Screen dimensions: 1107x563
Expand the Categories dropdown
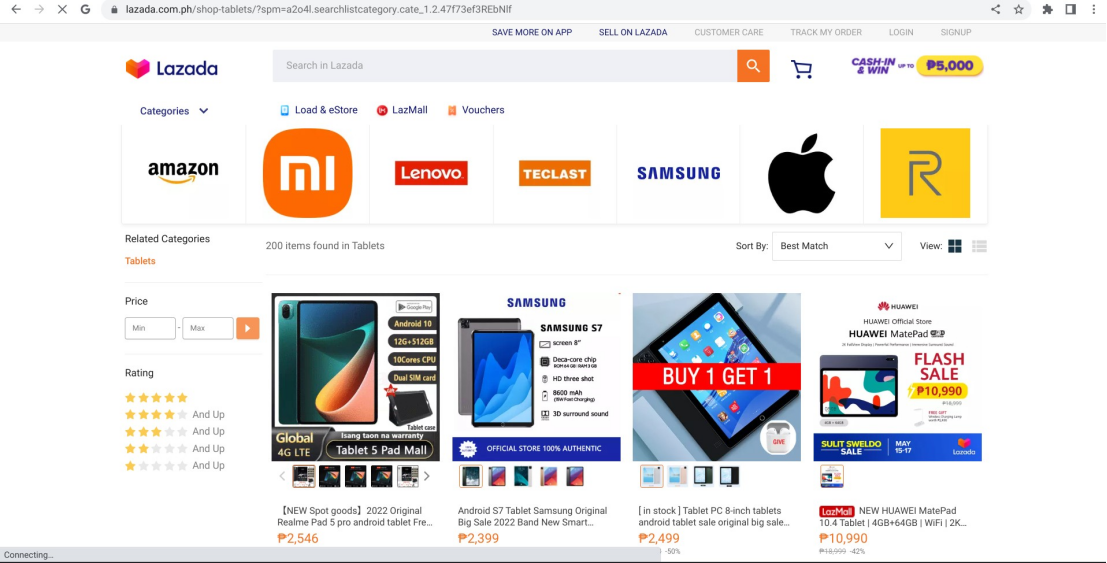click(x=174, y=111)
